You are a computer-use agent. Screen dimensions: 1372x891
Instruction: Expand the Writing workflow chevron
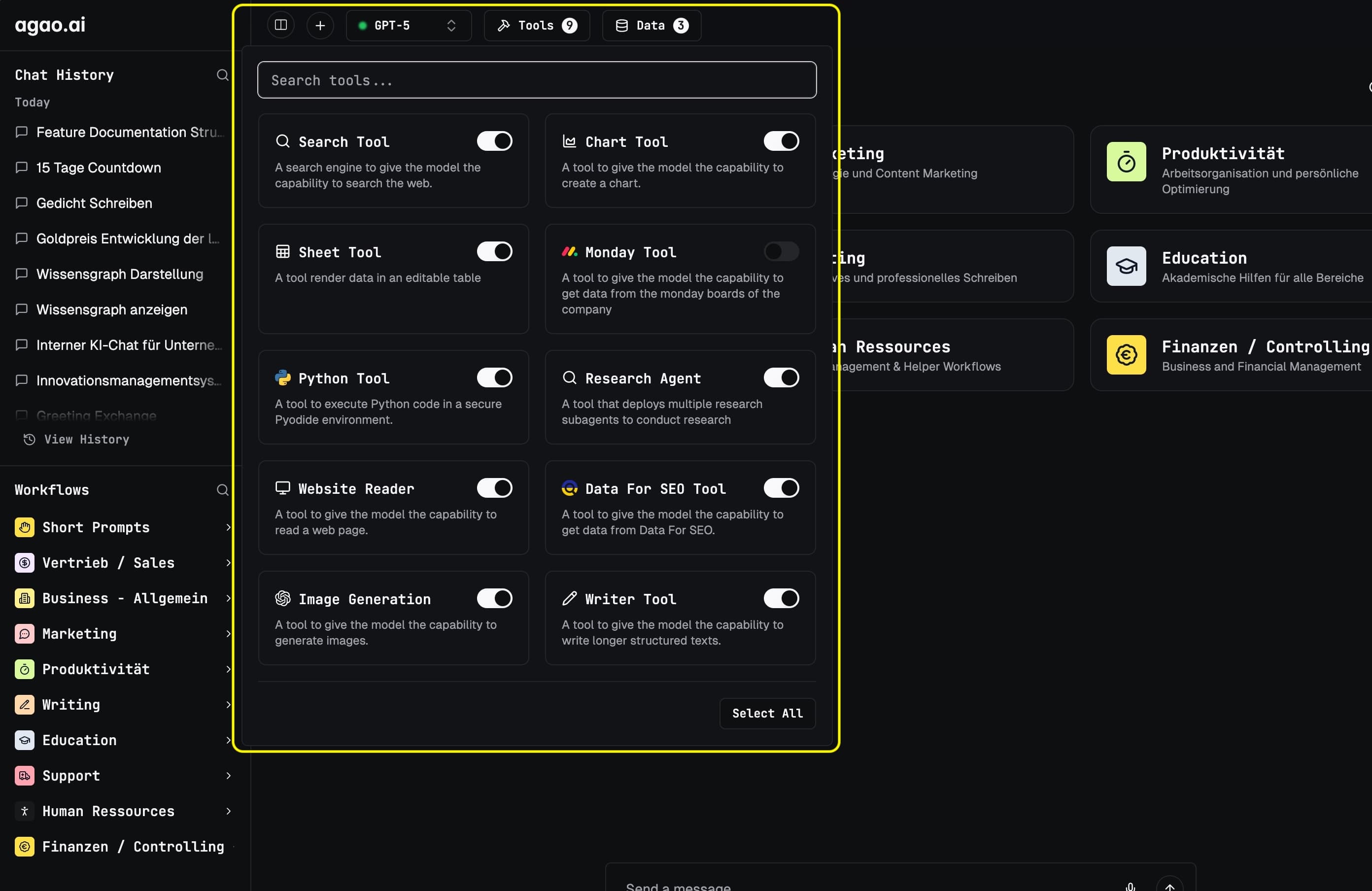[x=228, y=704]
